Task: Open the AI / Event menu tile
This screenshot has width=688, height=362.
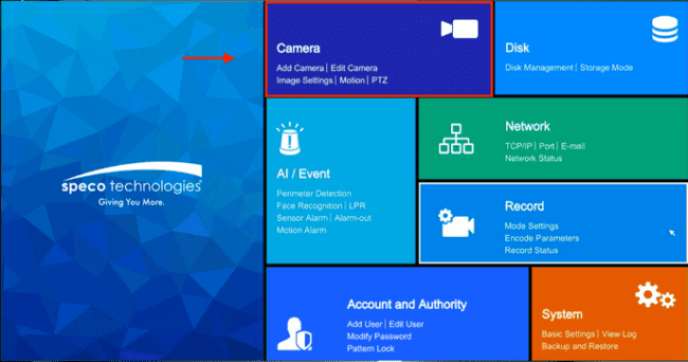Action: (341, 181)
